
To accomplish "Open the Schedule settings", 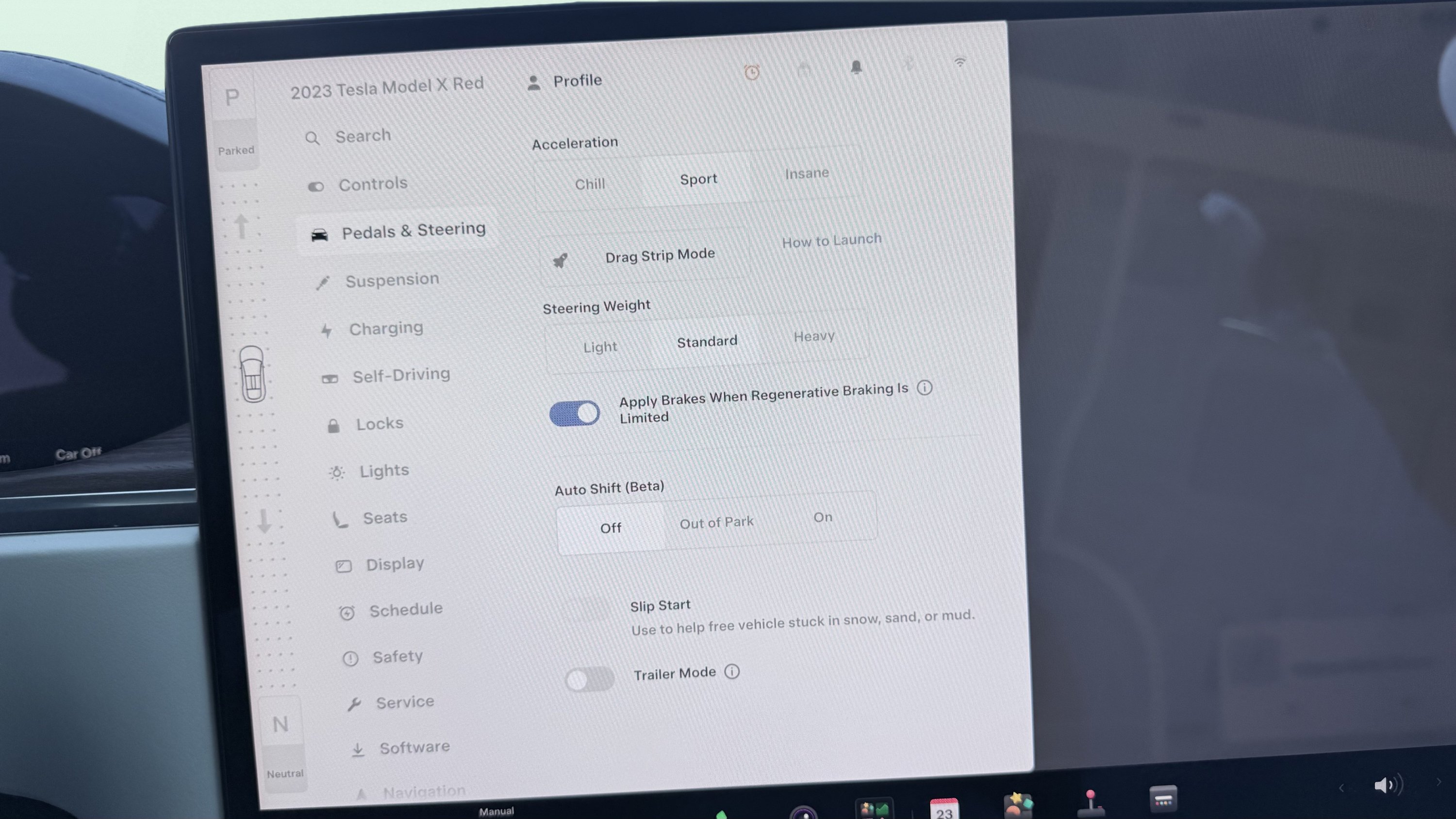I will pos(391,610).
